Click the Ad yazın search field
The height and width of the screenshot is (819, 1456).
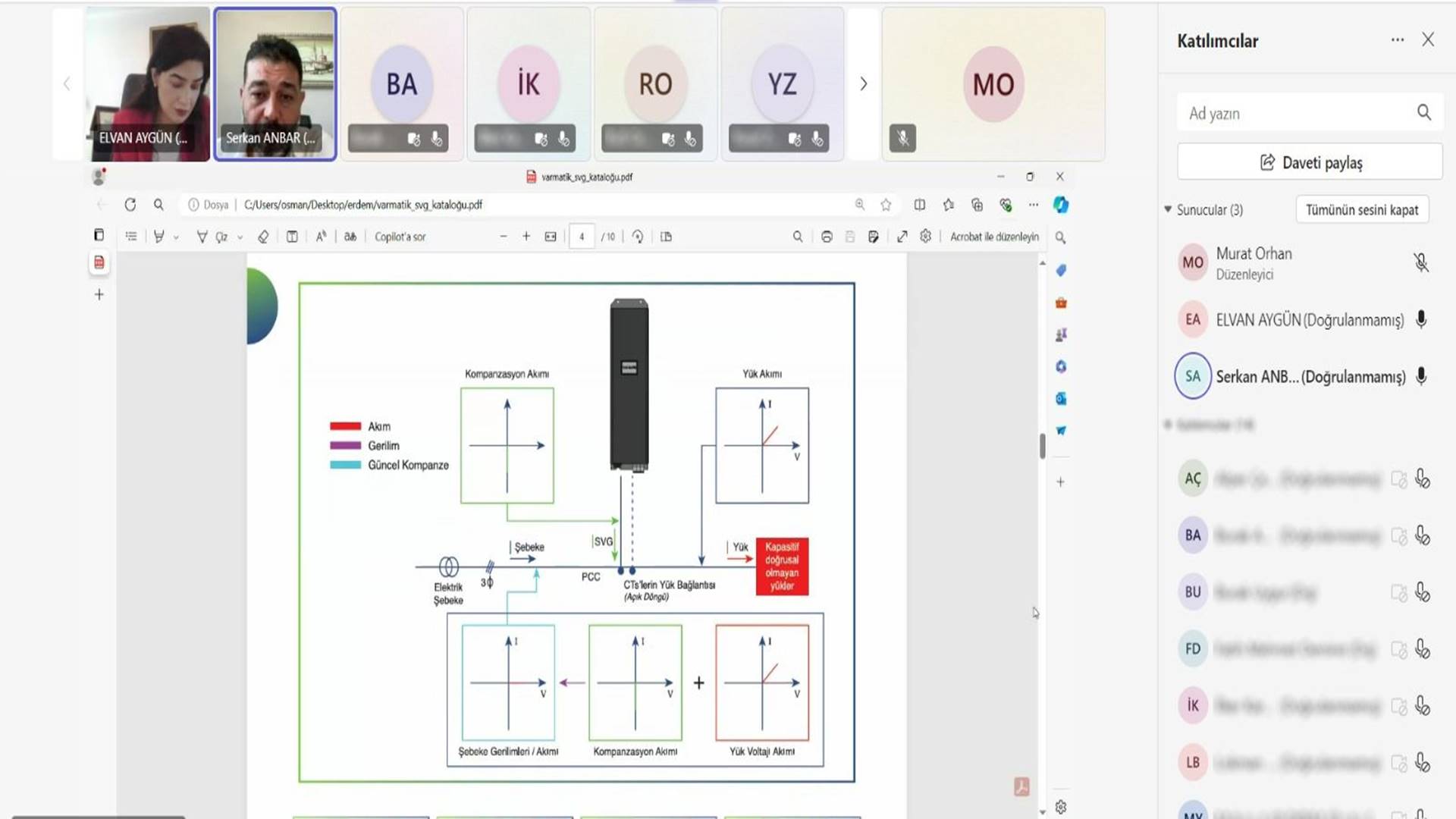click(x=1310, y=113)
